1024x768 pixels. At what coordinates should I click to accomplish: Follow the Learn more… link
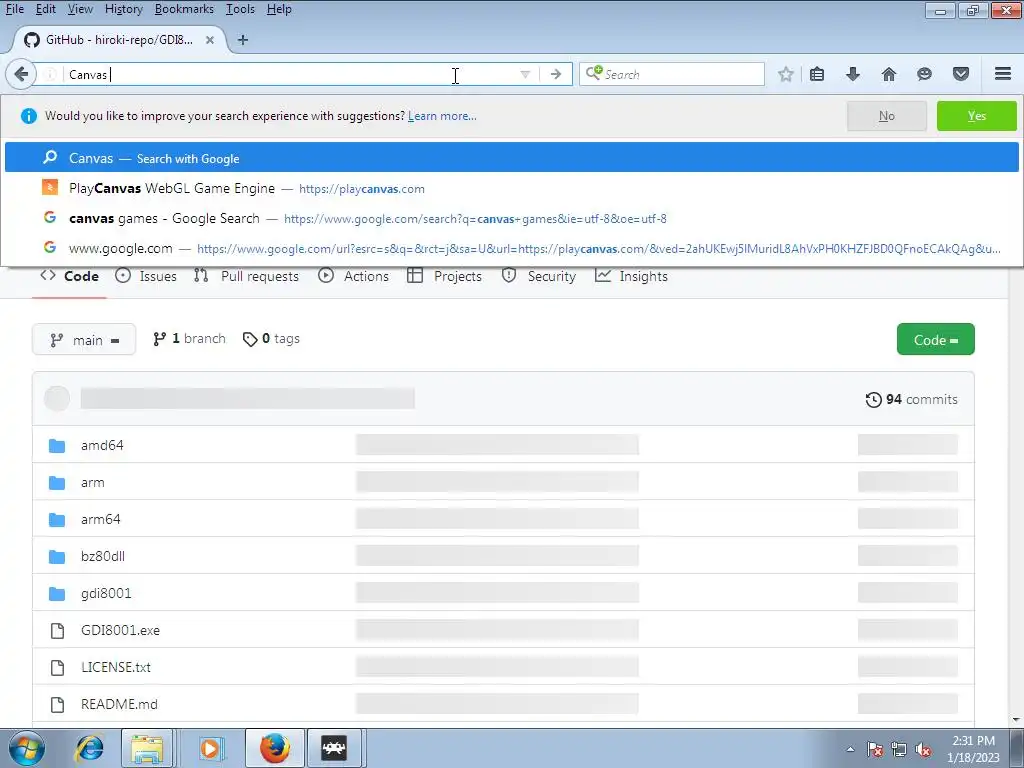442,116
